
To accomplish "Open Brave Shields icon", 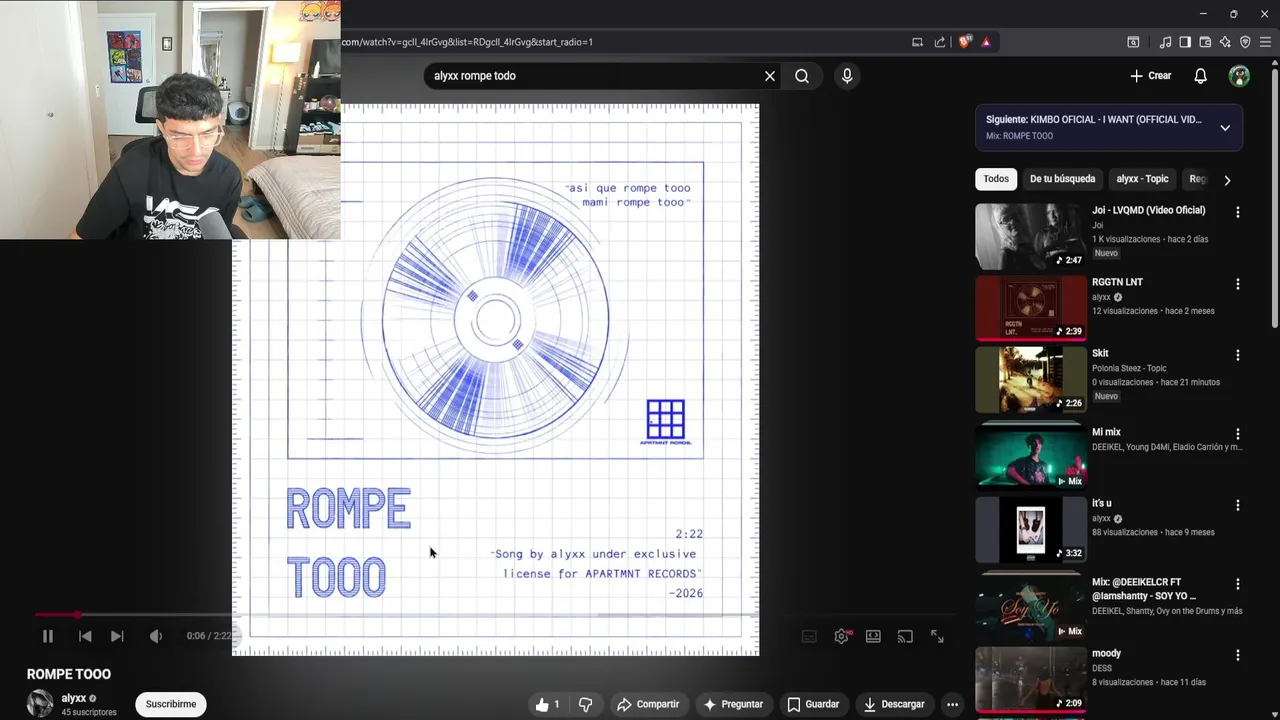I will 965,42.
